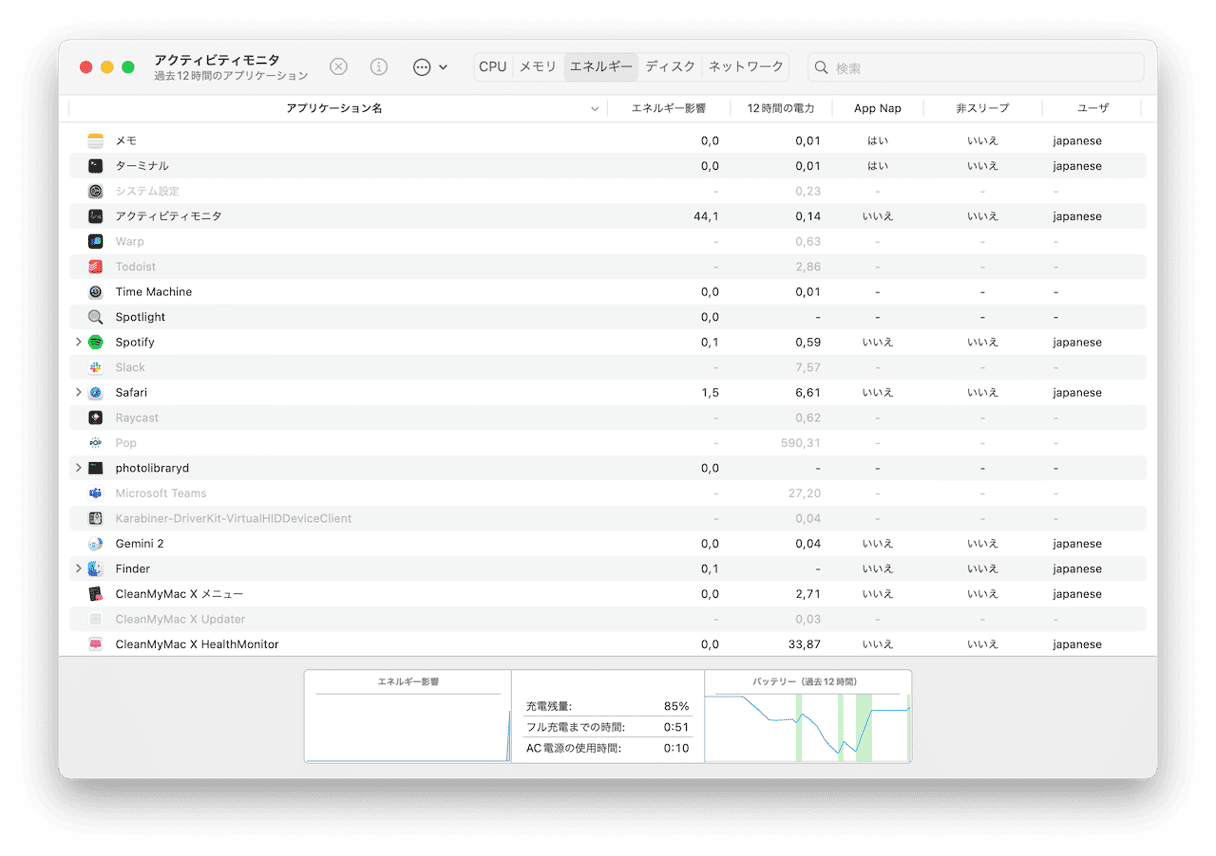Sort by 12時間の電力 column header

click(x=781, y=108)
